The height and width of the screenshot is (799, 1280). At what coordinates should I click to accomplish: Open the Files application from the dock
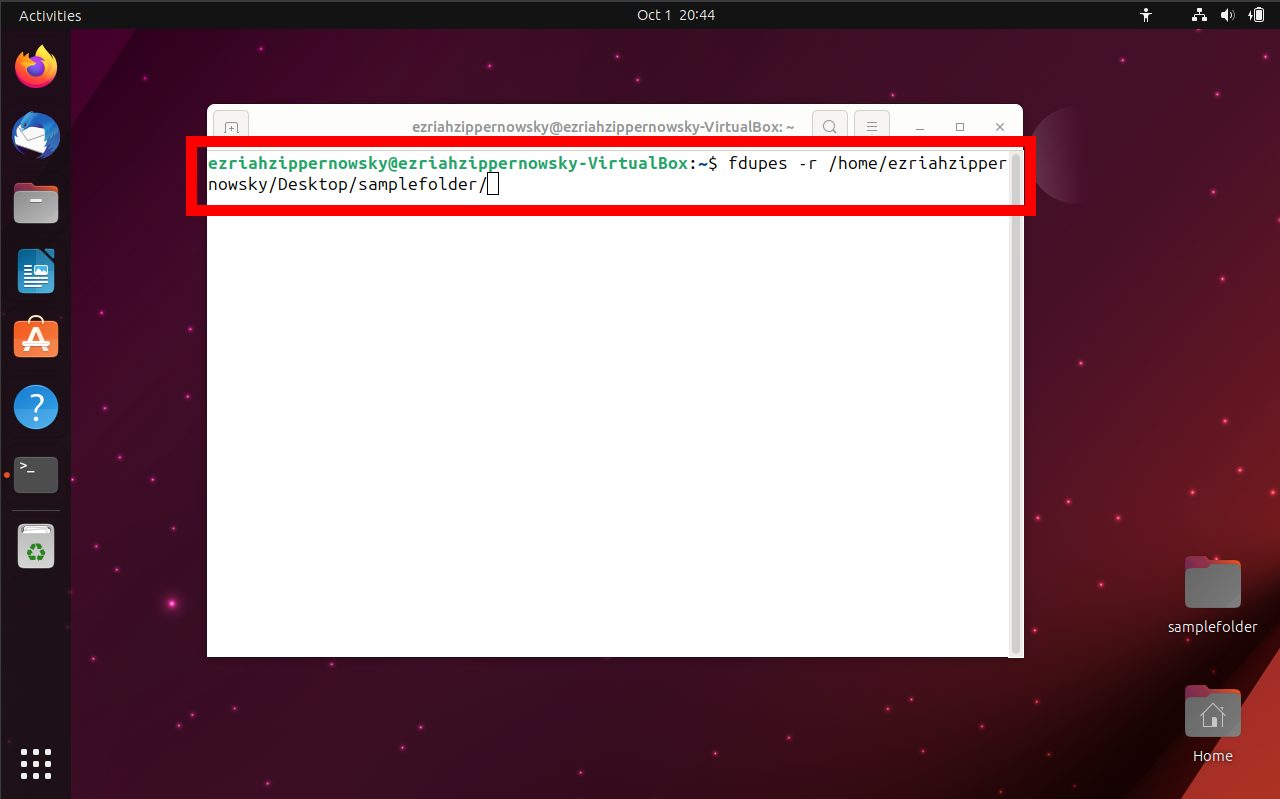(36, 203)
